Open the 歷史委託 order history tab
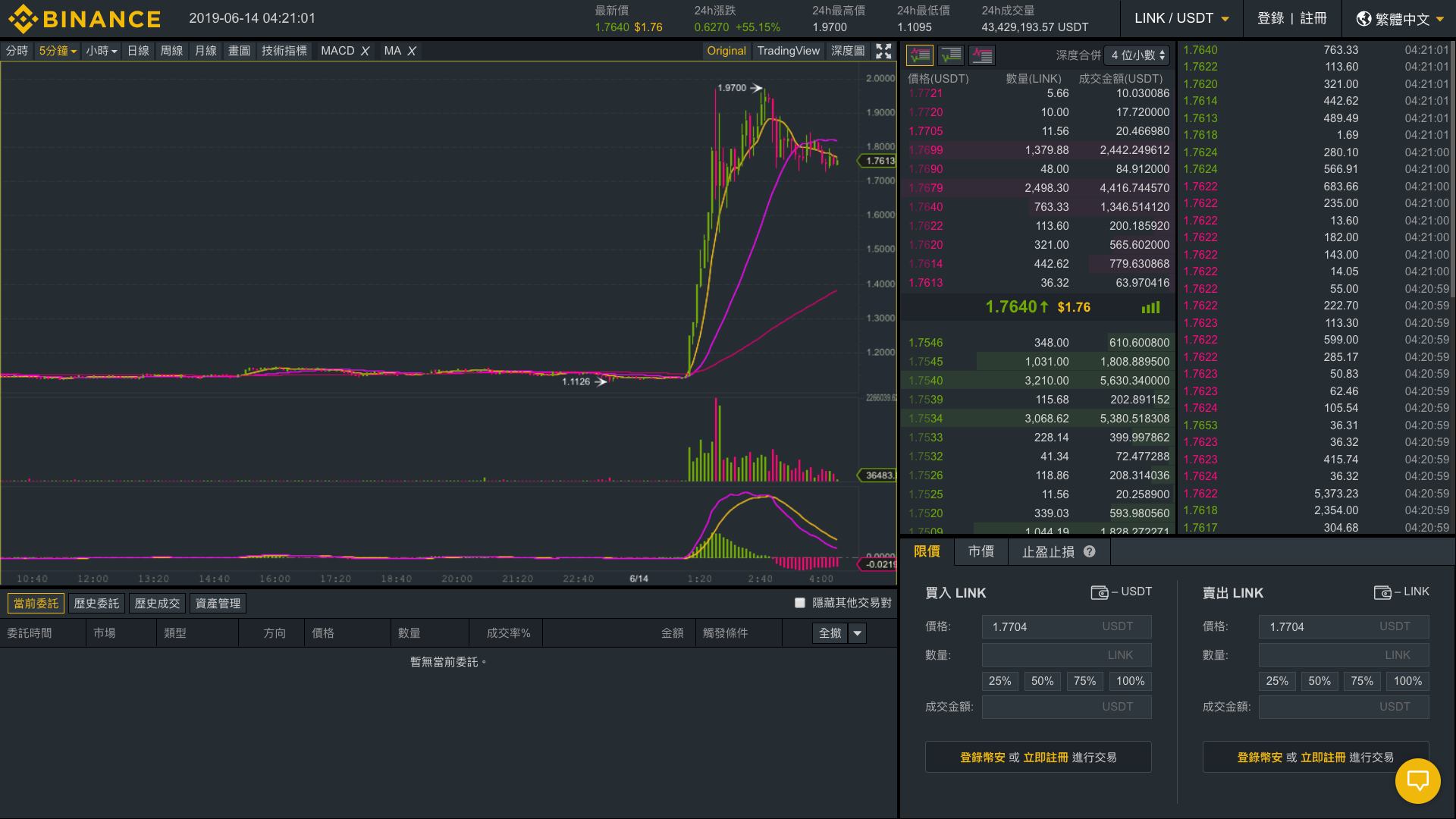This screenshot has width=1456, height=819. point(96,603)
